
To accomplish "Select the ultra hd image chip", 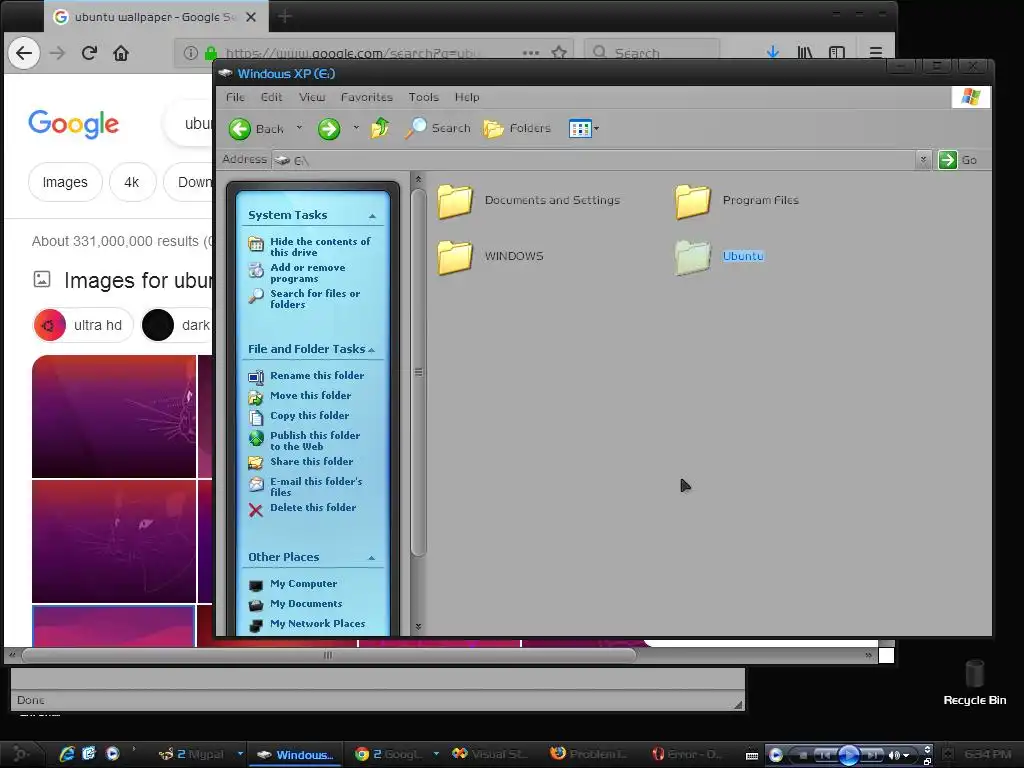I will 83,325.
